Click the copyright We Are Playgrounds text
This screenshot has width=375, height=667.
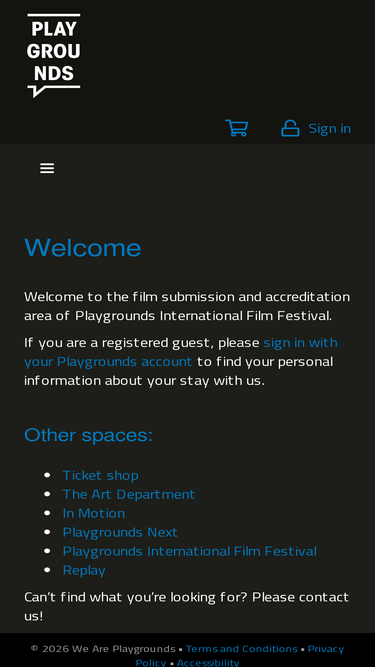(x=103, y=649)
